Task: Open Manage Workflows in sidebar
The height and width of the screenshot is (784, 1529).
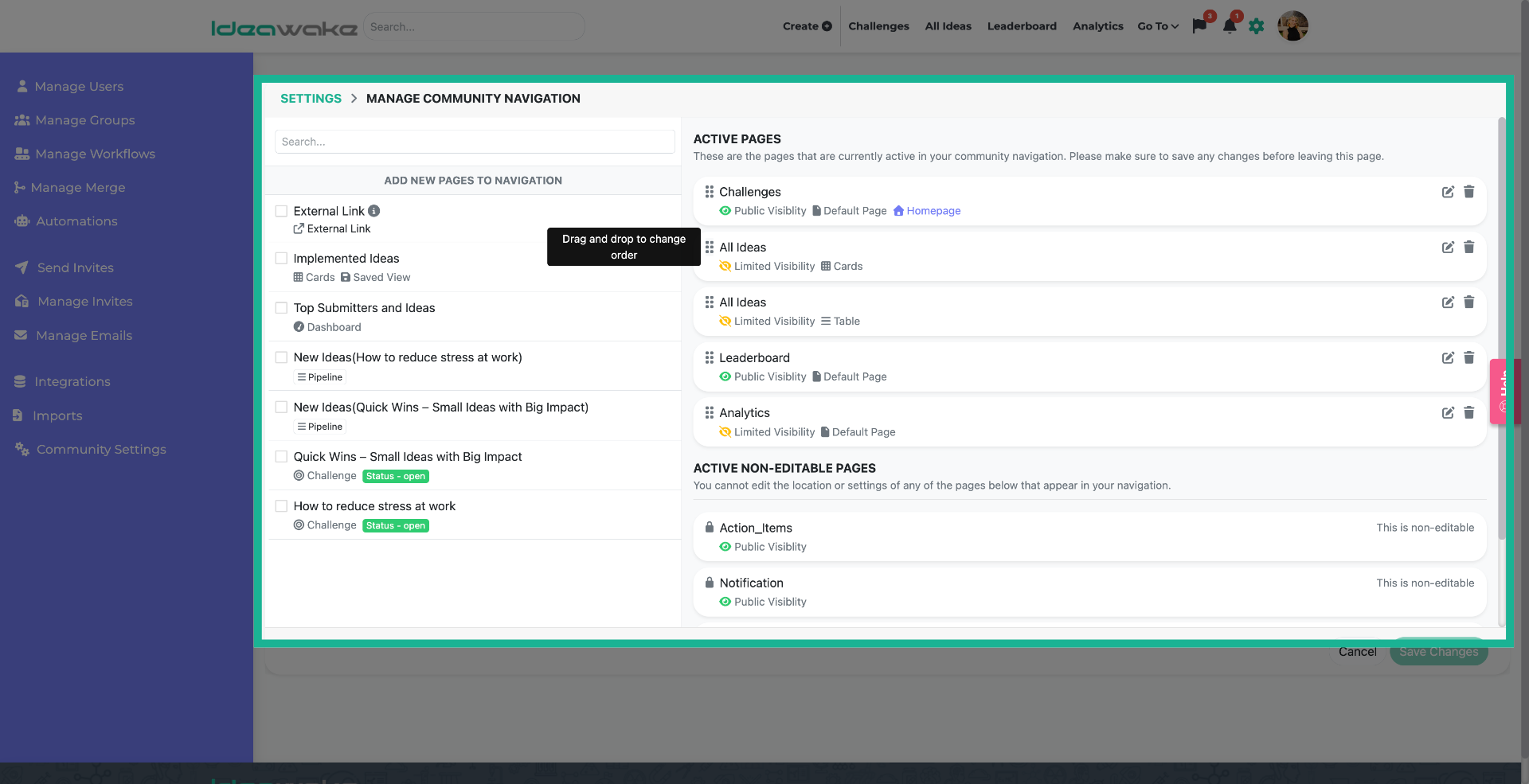Action: (x=85, y=154)
